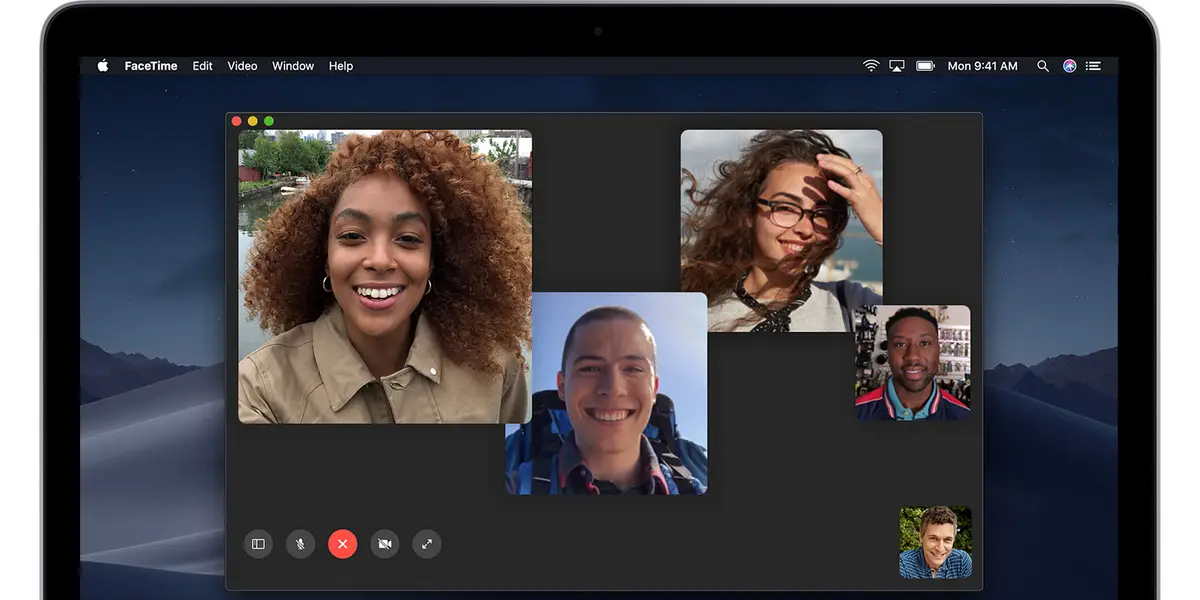Image resolution: width=1200 pixels, height=600 pixels.
Task: Launch Siri from the menu bar
Action: [1069, 66]
